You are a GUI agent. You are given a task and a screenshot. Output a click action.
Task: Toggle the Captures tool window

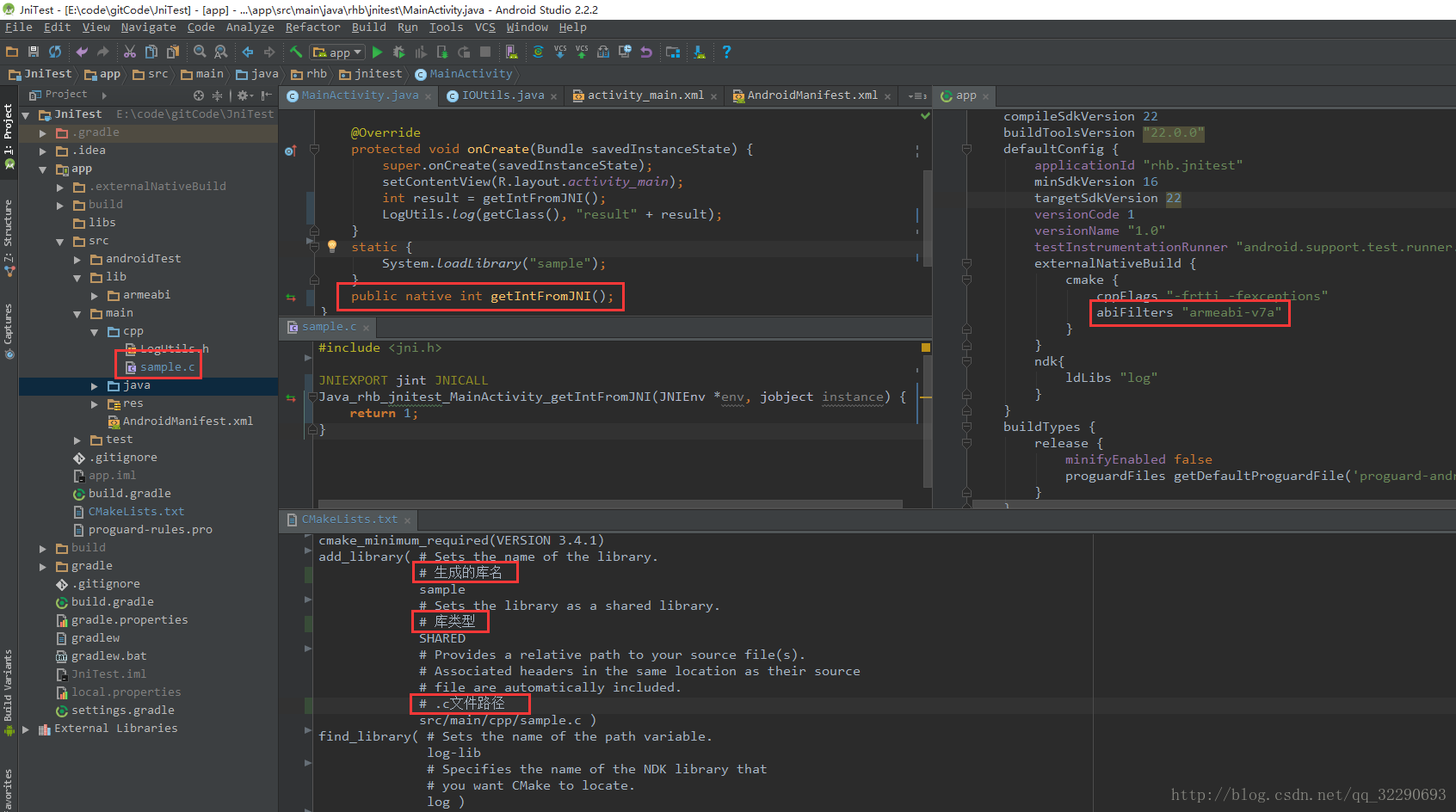(9, 331)
